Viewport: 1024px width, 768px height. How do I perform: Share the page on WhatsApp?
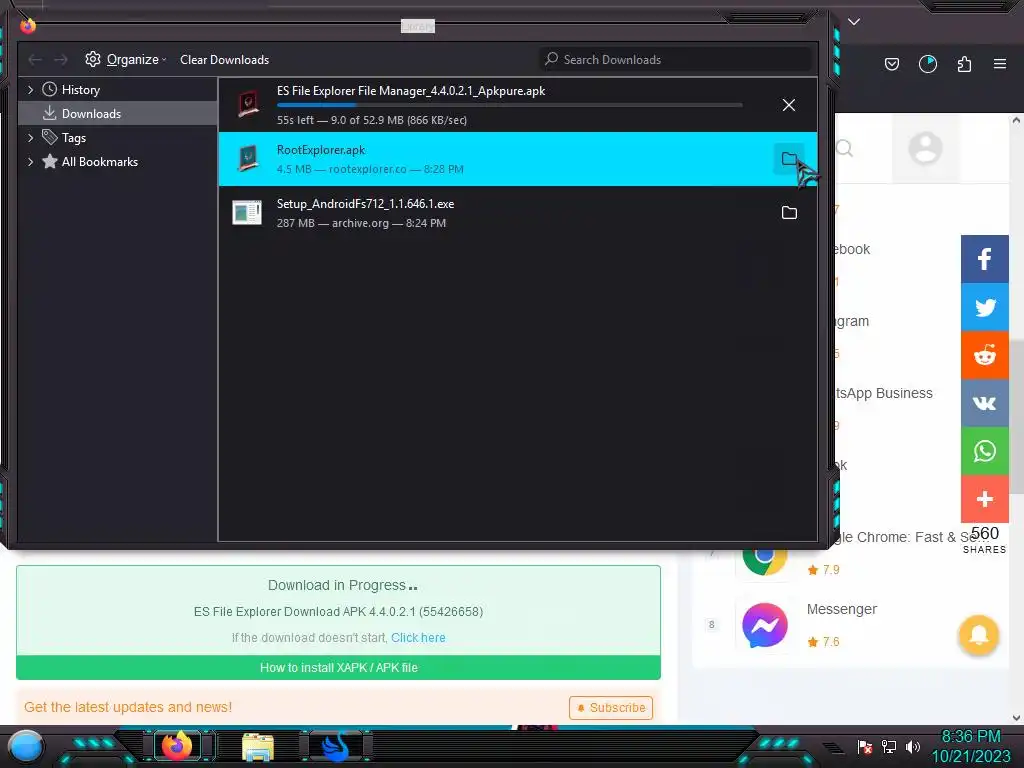[x=985, y=451]
